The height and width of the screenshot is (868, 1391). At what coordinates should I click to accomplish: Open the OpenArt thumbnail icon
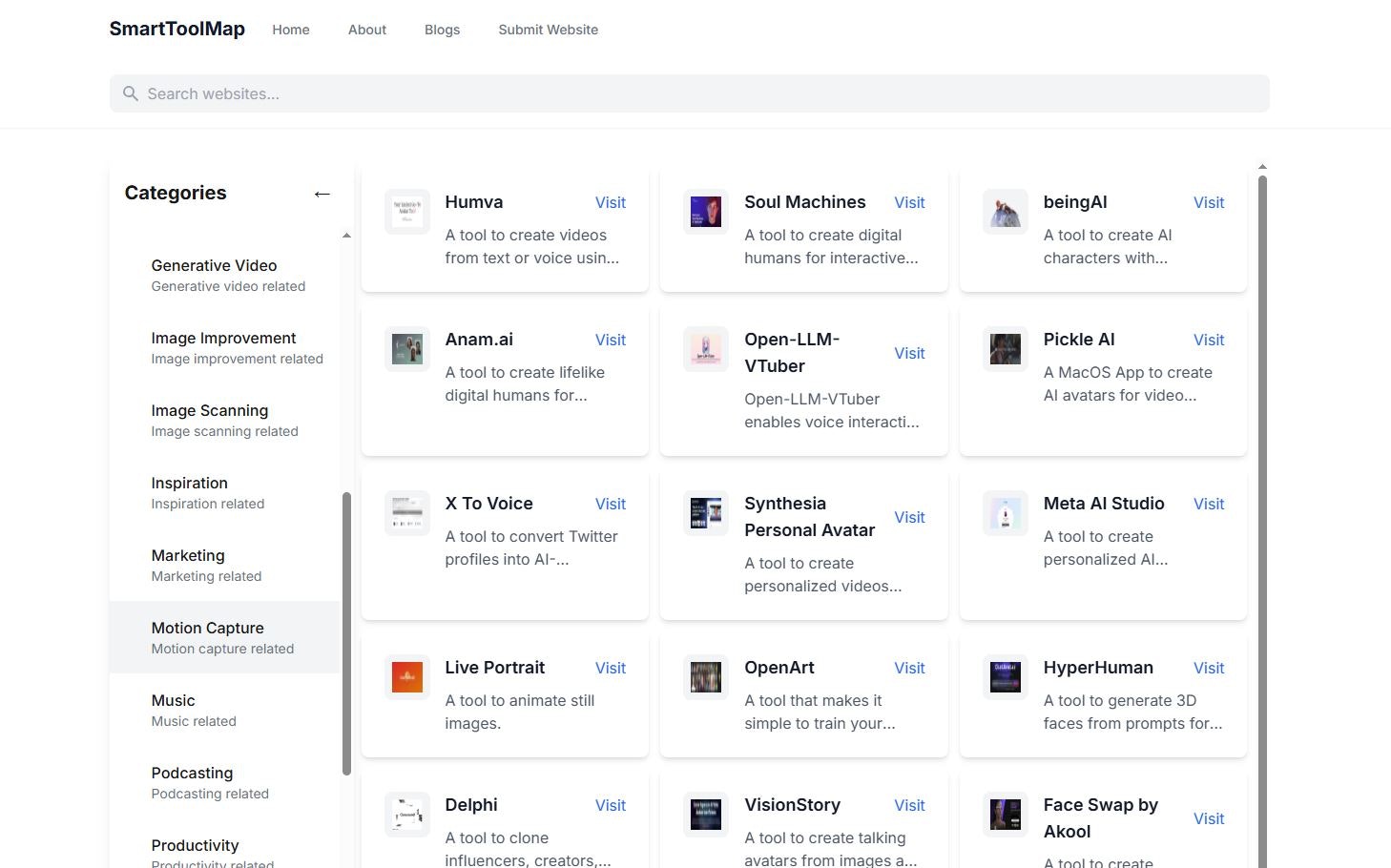pos(706,677)
